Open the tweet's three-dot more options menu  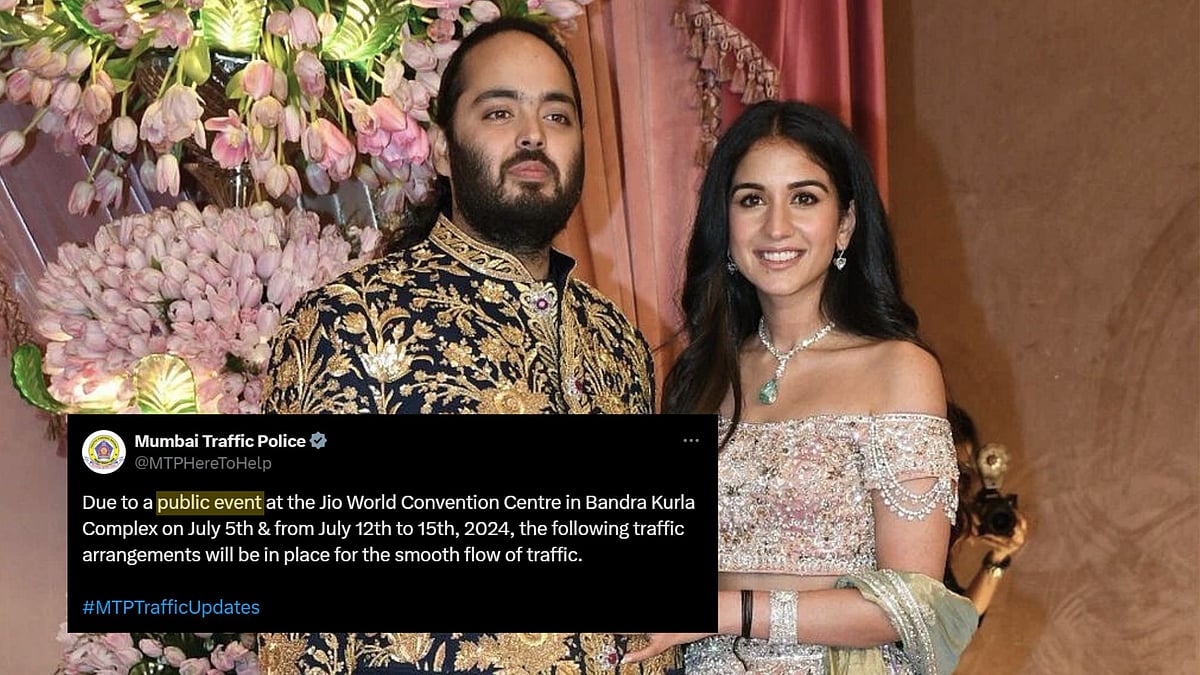coord(691,441)
